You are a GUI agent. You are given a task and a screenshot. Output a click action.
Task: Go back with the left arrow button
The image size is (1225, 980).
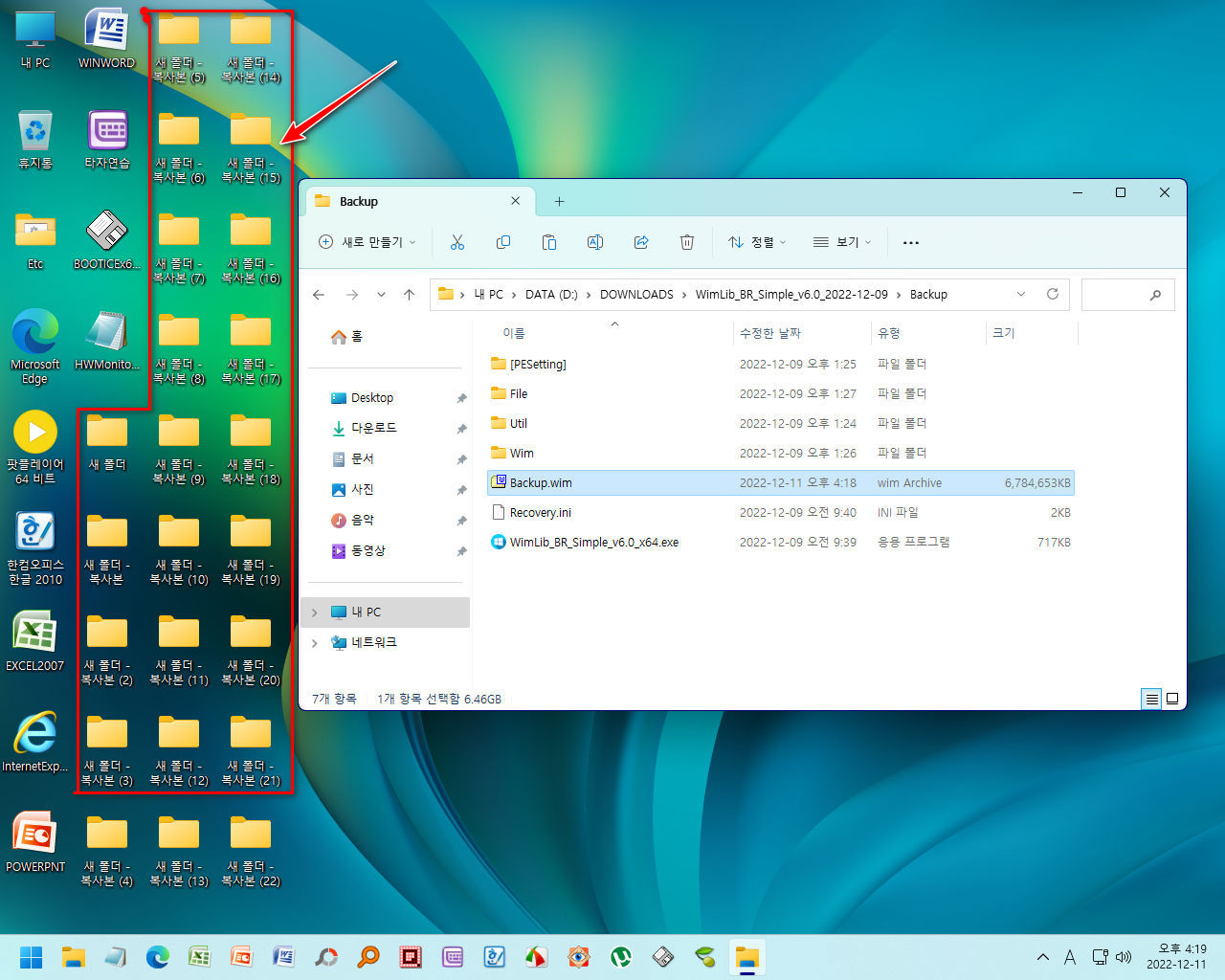coord(319,295)
